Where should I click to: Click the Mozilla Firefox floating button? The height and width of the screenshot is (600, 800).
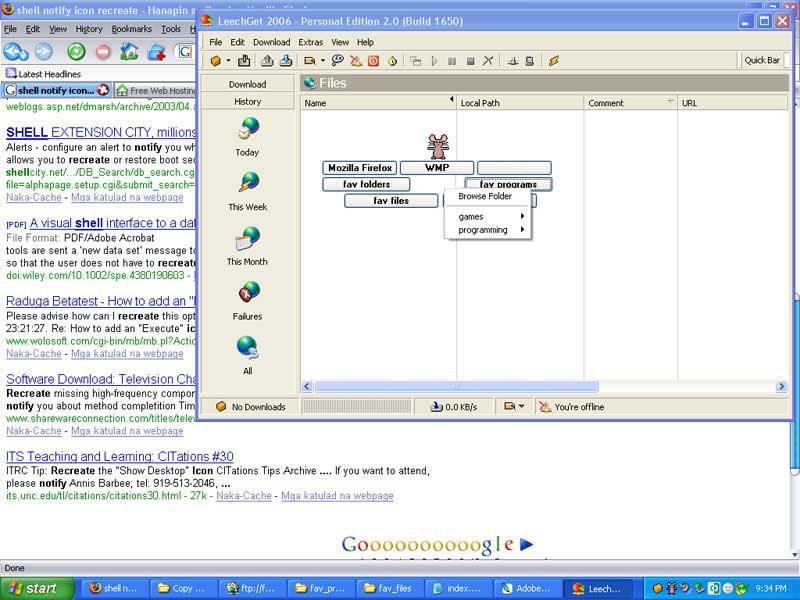pos(360,168)
